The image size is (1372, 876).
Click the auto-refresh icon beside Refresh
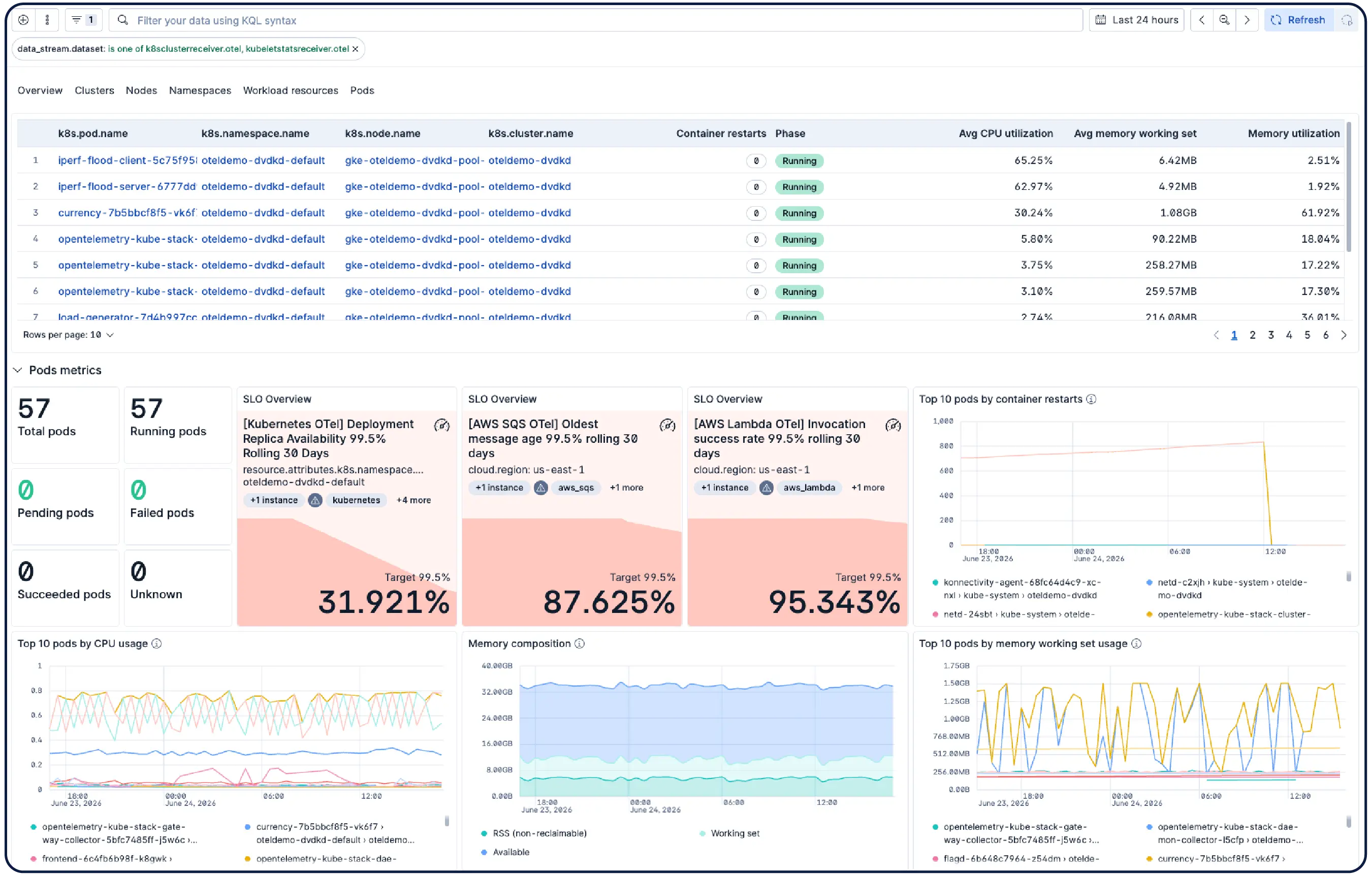tap(1347, 20)
